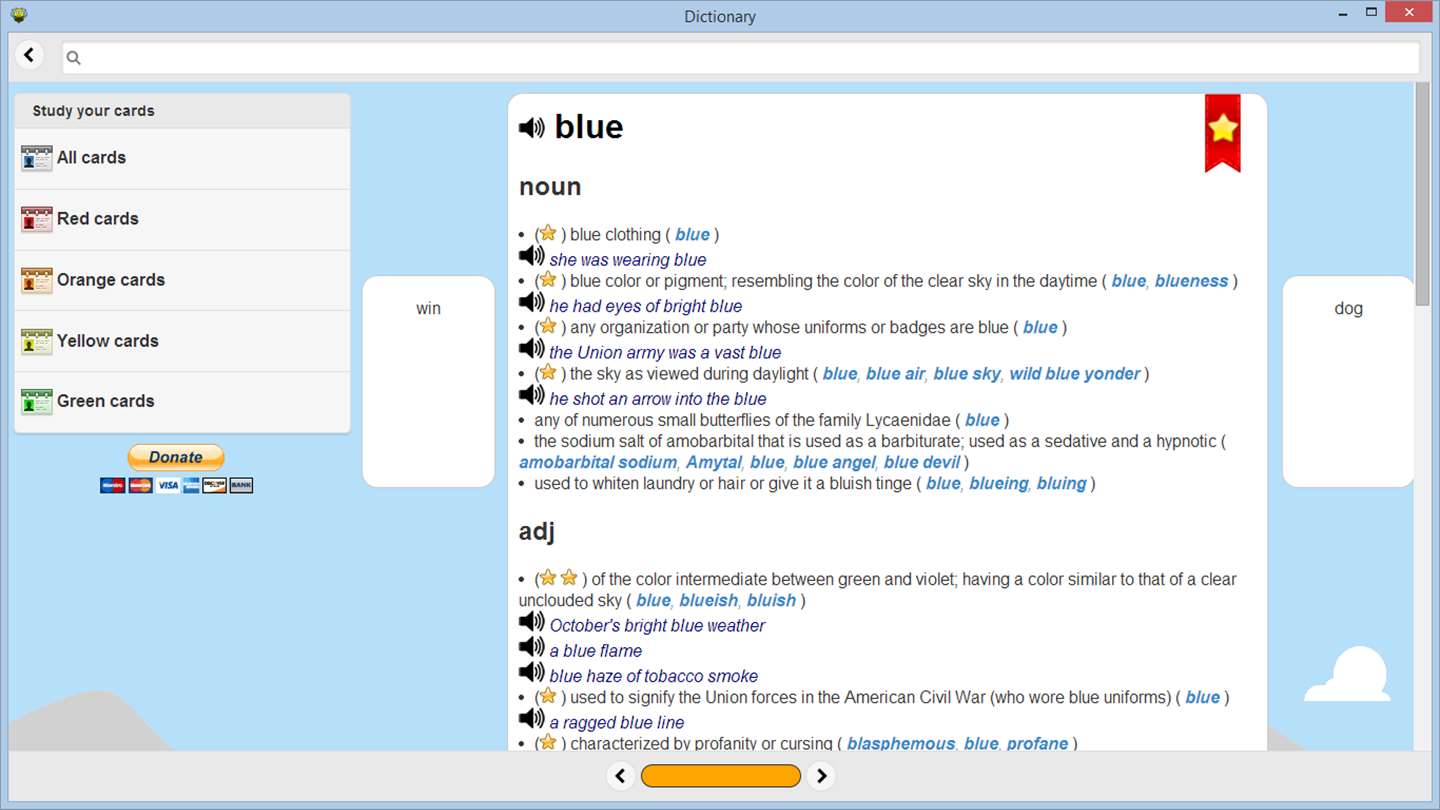This screenshot has height=810, width=1440.
Task: Play pronunciation of the word blue
Action: [532, 127]
